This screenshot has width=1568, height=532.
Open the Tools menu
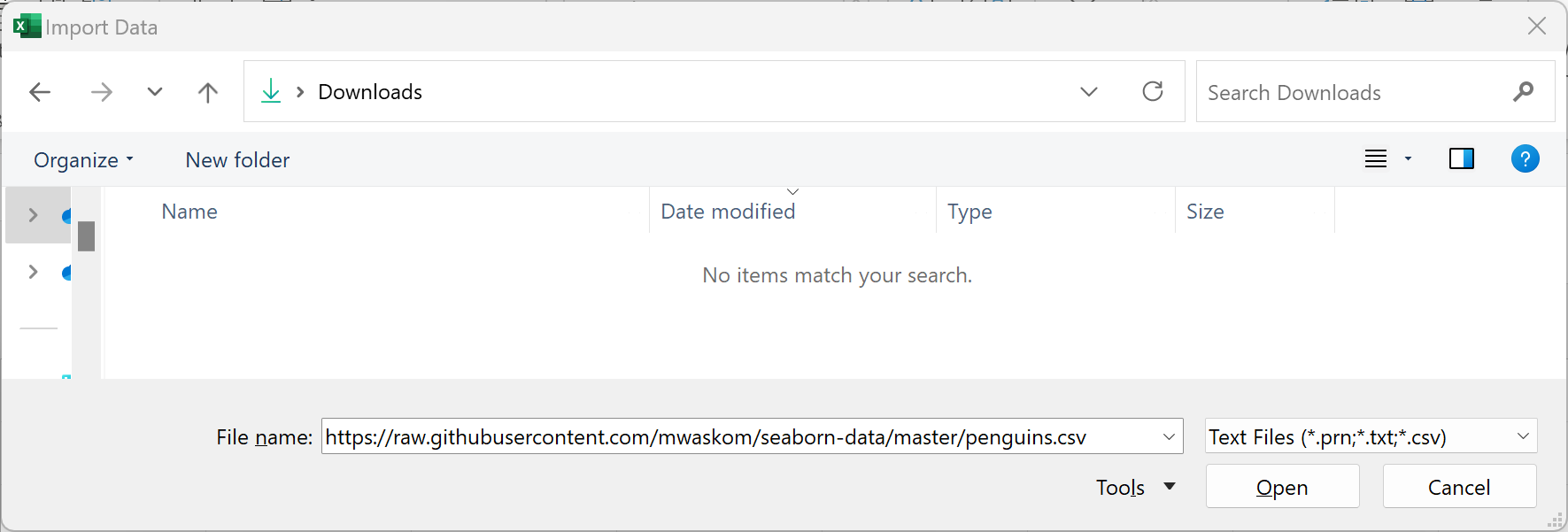[1135, 487]
